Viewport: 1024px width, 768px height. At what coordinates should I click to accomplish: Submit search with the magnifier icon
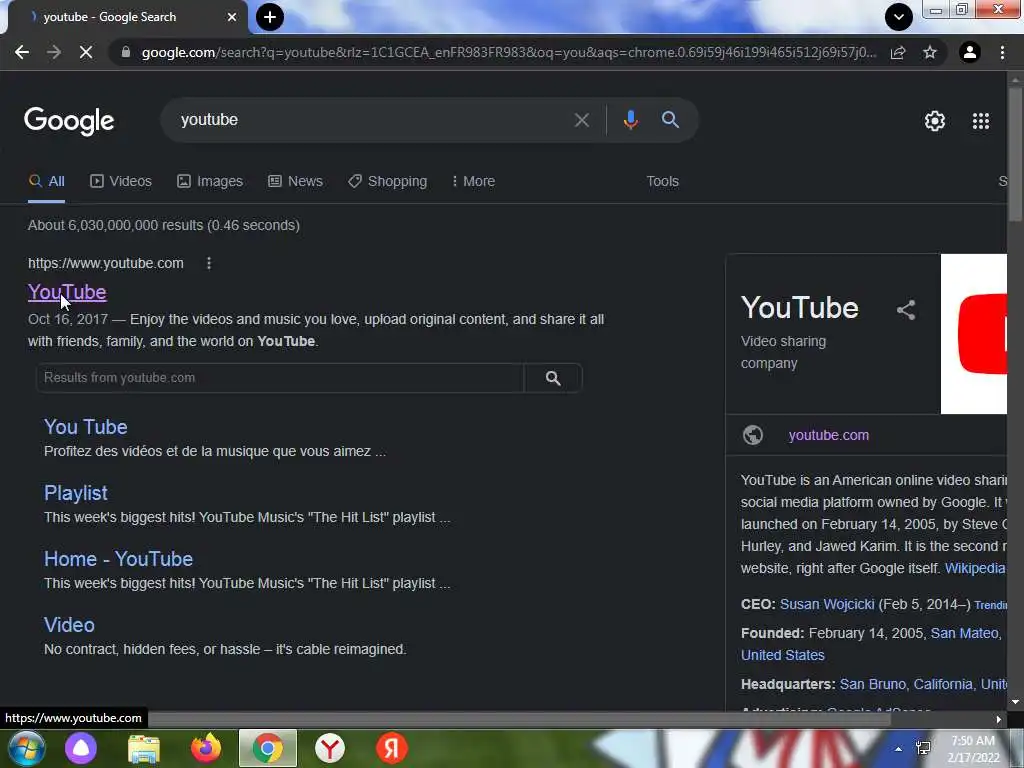point(670,120)
